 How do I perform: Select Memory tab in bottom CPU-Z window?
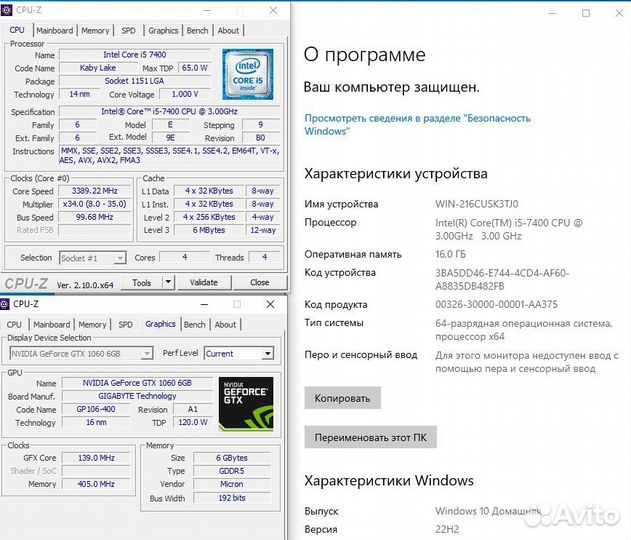click(x=92, y=324)
